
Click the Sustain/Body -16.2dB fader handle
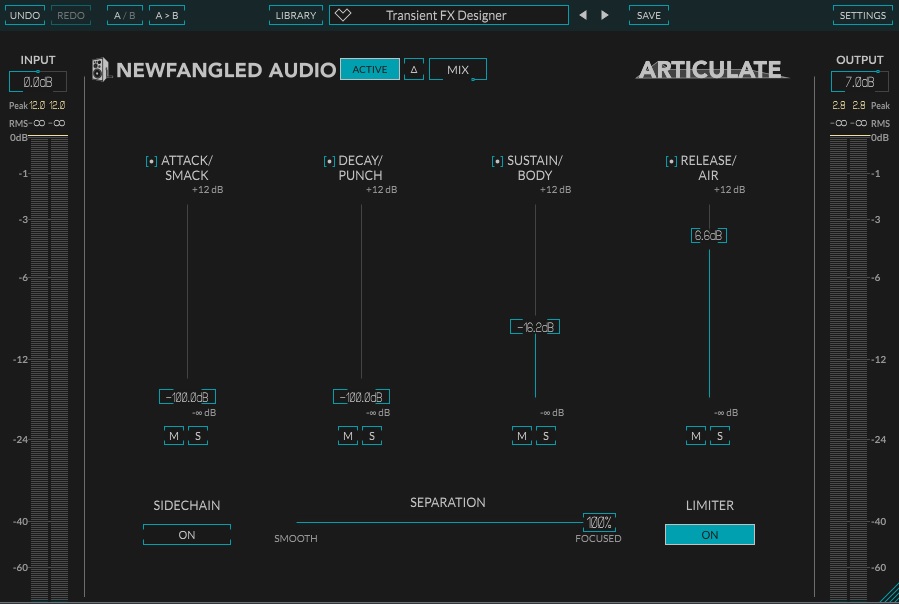[x=535, y=327]
